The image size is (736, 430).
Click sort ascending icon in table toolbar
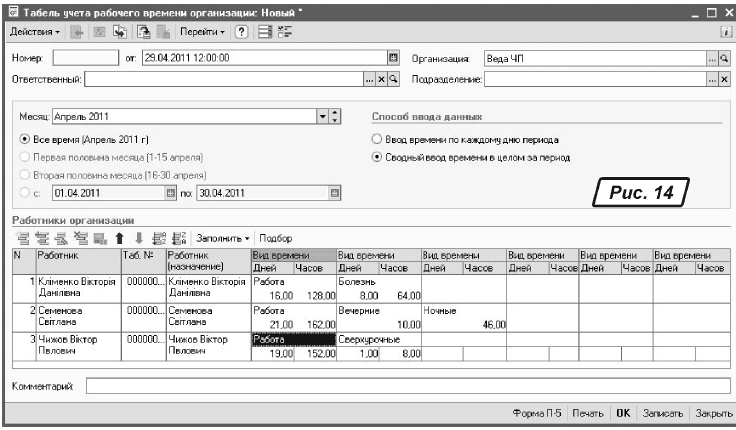coord(159,239)
